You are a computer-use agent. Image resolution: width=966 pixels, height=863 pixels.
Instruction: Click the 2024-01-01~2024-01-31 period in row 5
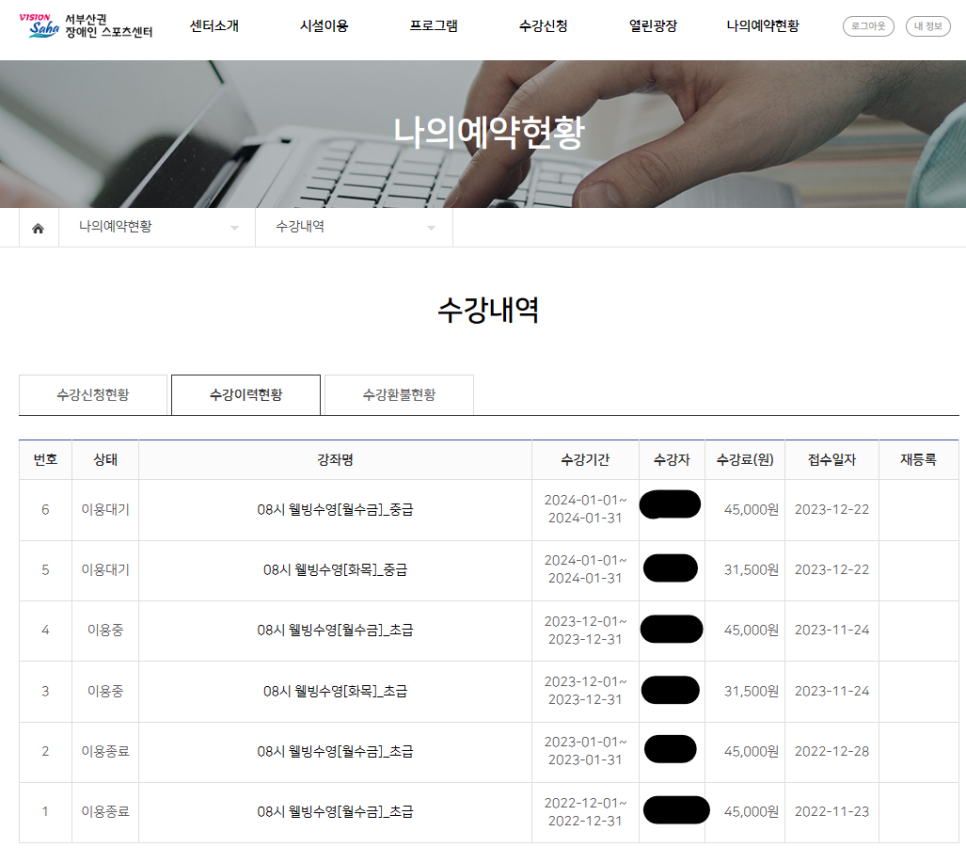[x=585, y=570]
